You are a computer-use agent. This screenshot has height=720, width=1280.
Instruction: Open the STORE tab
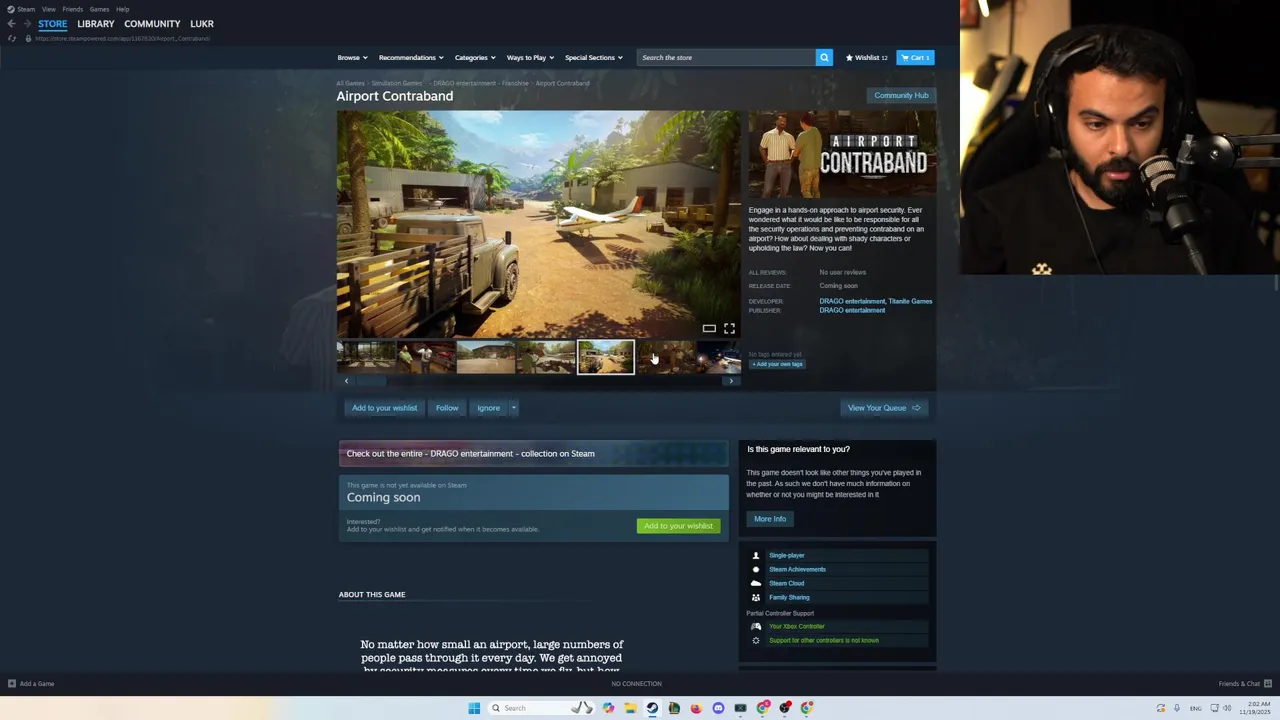pyautogui.click(x=53, y=24)
